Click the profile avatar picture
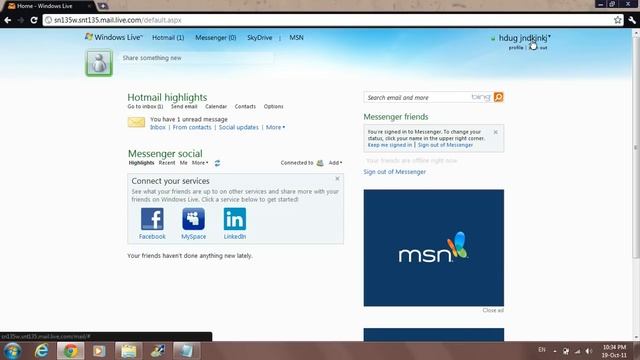 (x=99, y=63)
